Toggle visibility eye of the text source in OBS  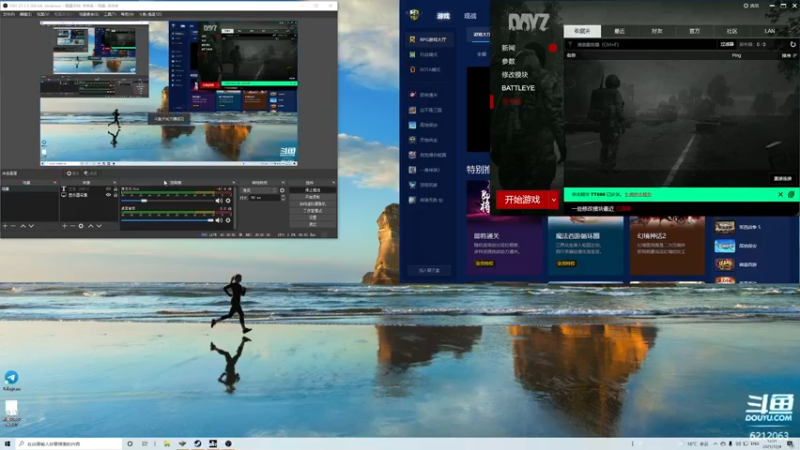click(x=108, y=189)
